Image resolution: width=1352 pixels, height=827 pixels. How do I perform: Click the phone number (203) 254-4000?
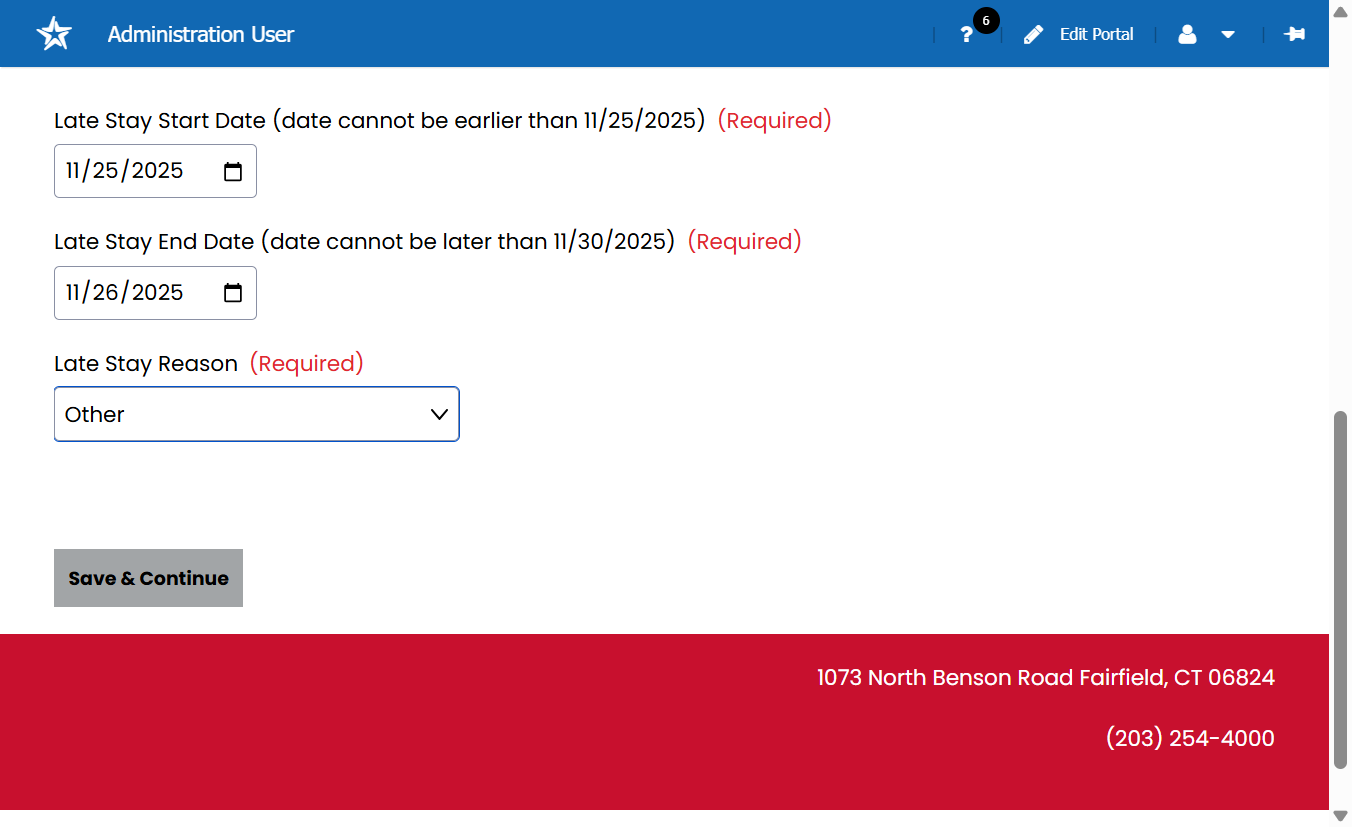(1190, 738)
